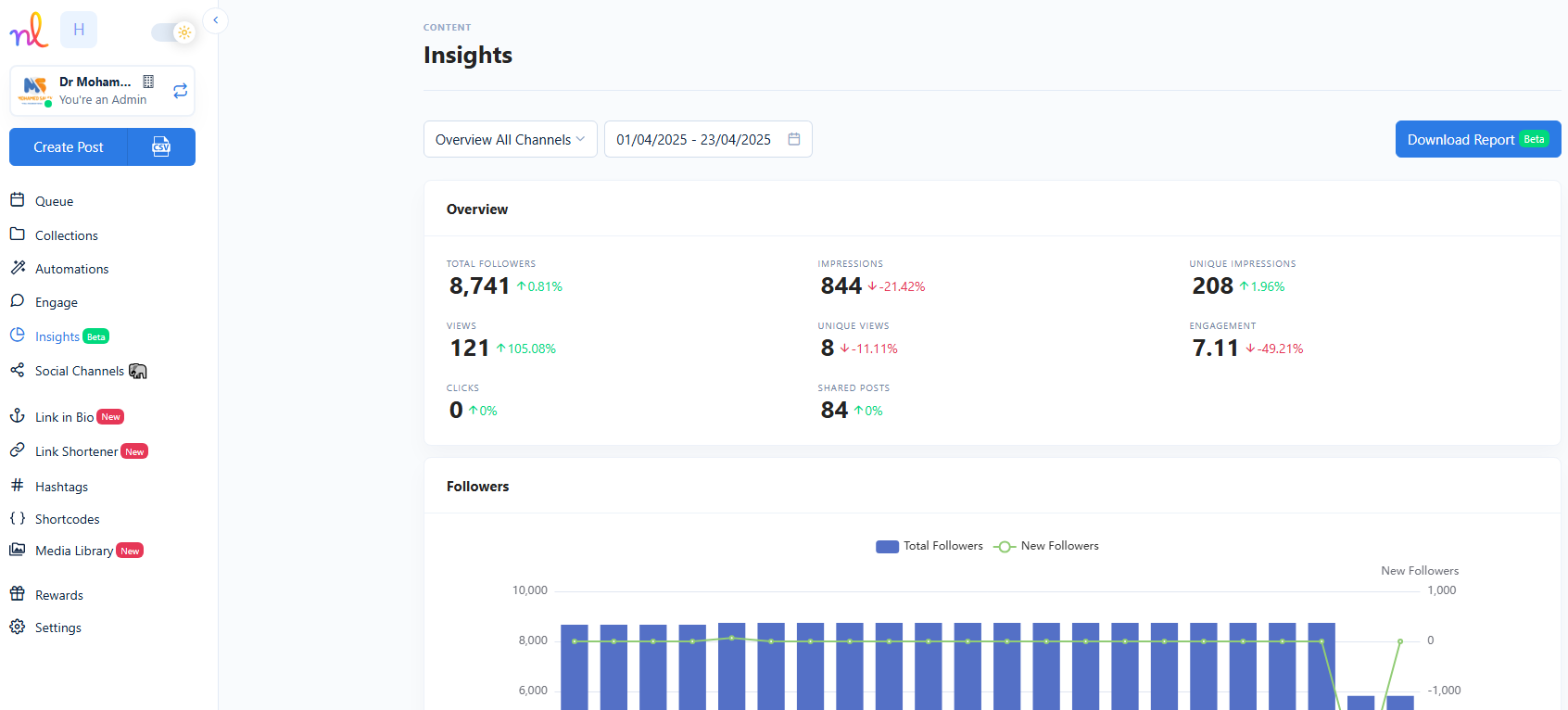The image size is (1568, 710).
Task: Click the Rewards gift icon
Action: (x=18, y=594)
